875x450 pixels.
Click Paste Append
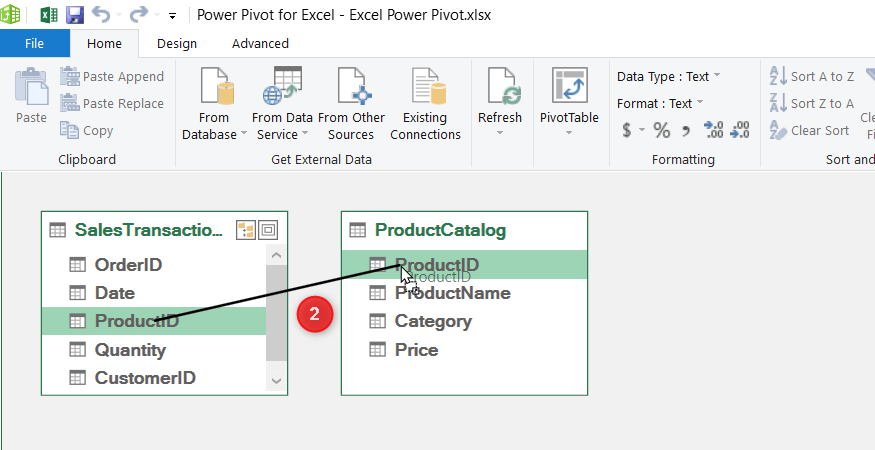click(112, 76)
